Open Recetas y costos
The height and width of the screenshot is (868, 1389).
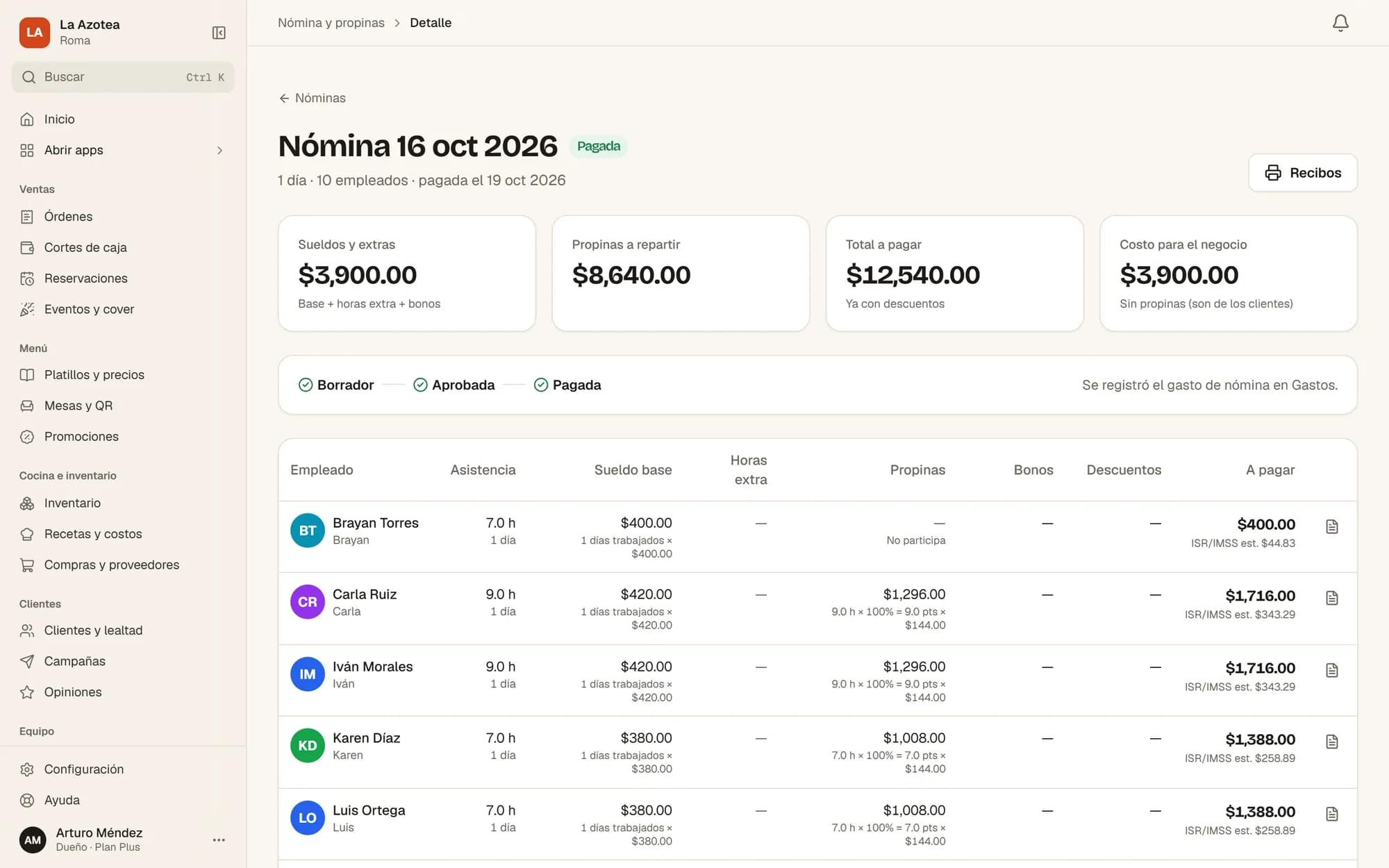click(x=123, y=534)
